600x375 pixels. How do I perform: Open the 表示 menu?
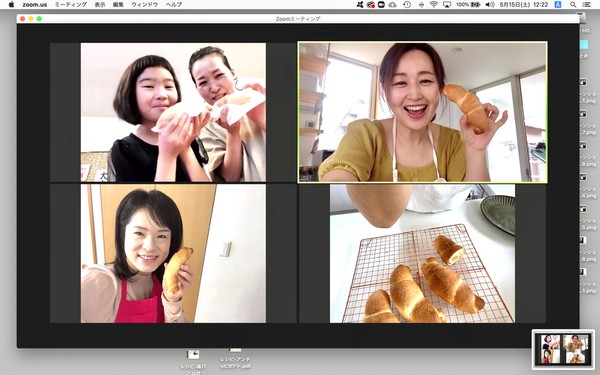point(100,5)
